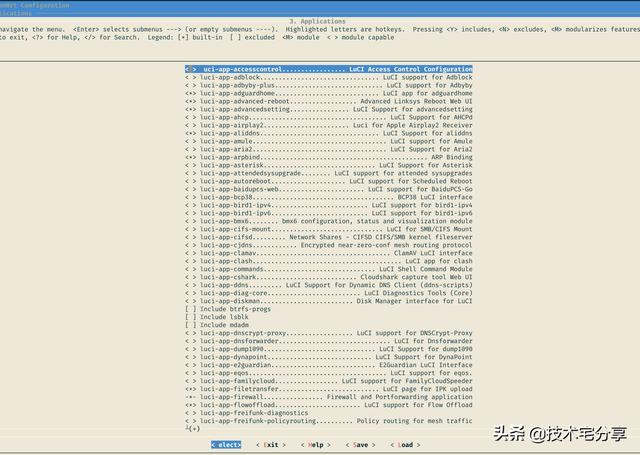This screenshot has height=455, width=640.
Task: Select the luci-app-freifunk-diagnostics row
Action: pos(247,413)
